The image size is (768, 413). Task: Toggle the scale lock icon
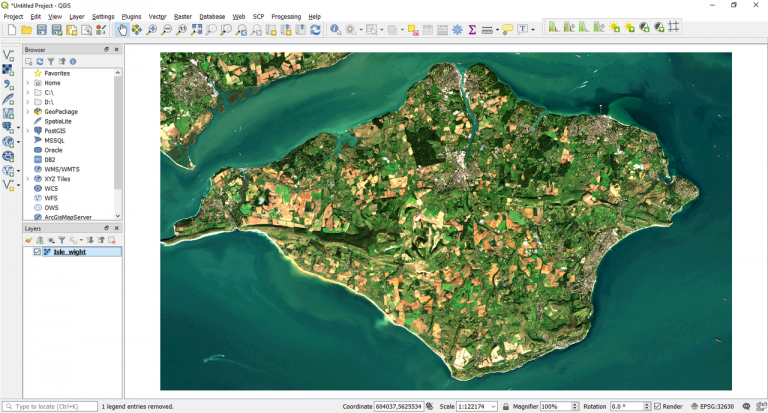pos(506,407)
